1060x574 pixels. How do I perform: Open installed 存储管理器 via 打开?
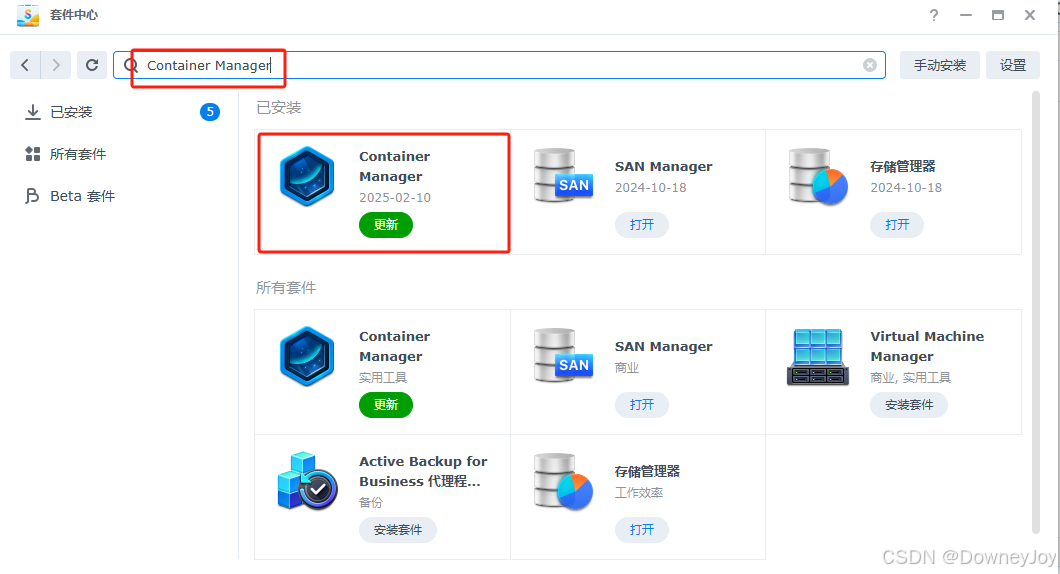[897, 224]
